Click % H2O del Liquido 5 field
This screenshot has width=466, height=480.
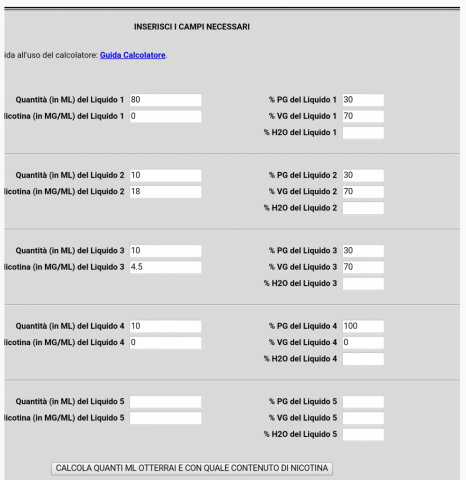click(x=363, y=434)
